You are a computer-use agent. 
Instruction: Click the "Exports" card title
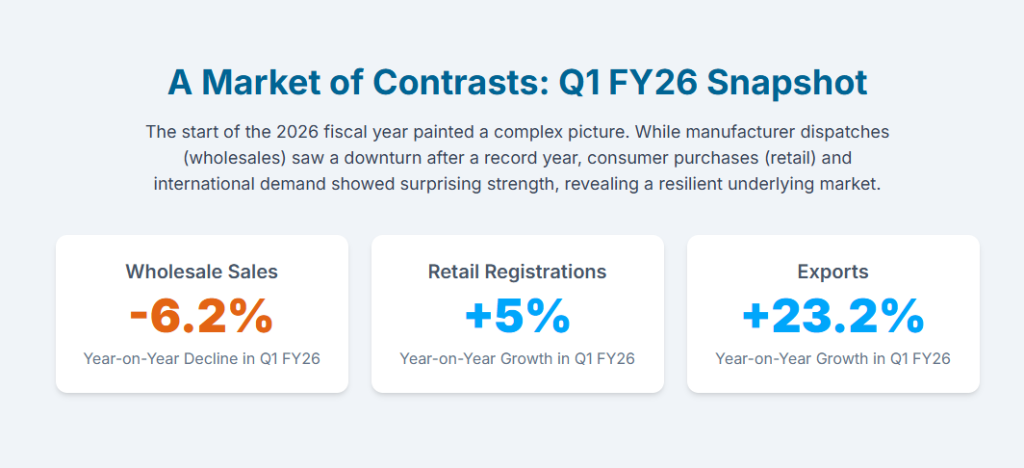click(x=833, y=271)
